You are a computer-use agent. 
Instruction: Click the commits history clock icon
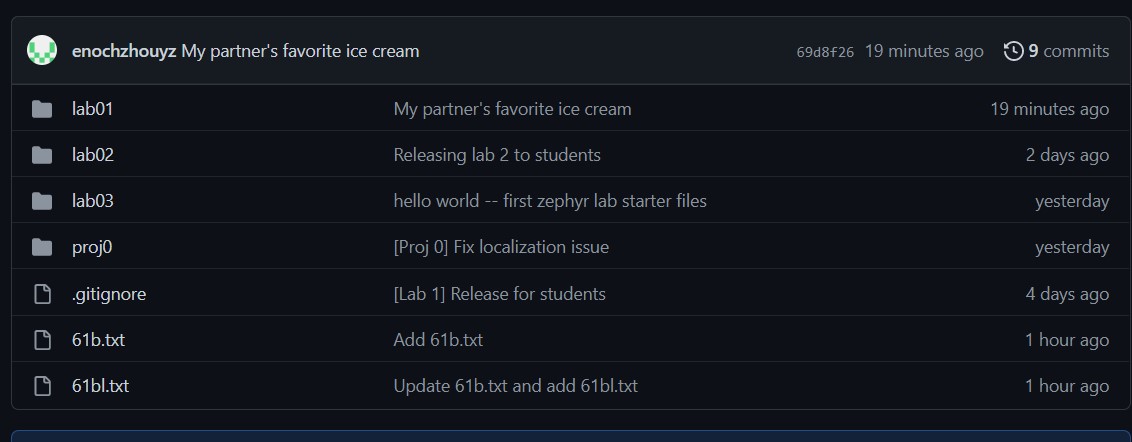1013,51
